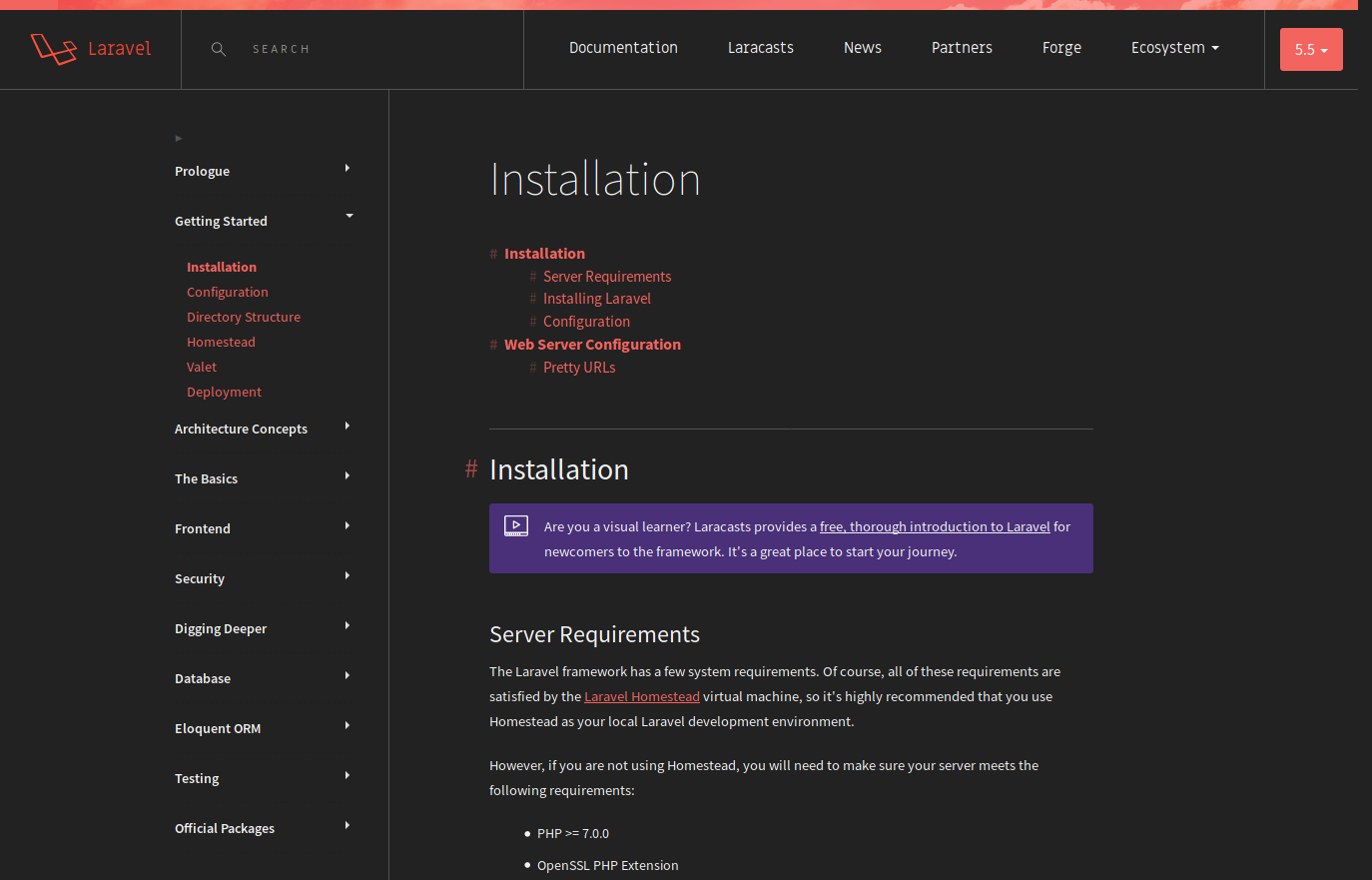Viewport: 1372px width, 880px height.
Task: Open the Deployment page from the sidebar
Action: (x=224, y=392)
